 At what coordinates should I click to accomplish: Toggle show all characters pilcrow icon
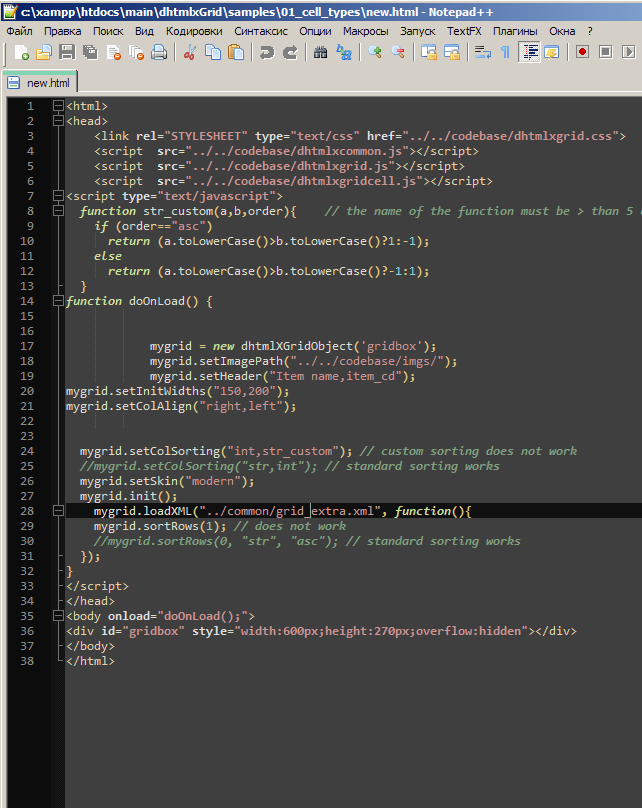point(505,52)
